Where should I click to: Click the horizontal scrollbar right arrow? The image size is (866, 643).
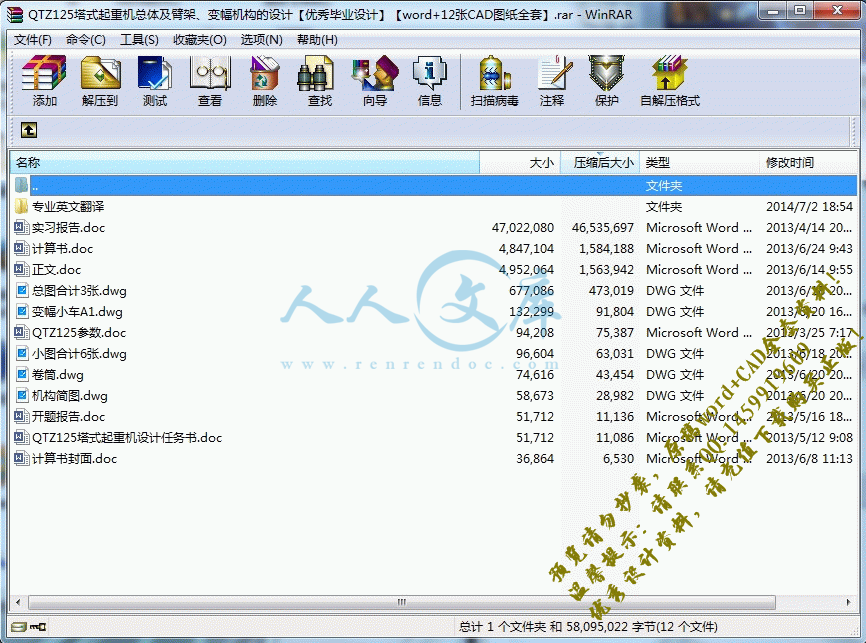click(x=849, y=602)
